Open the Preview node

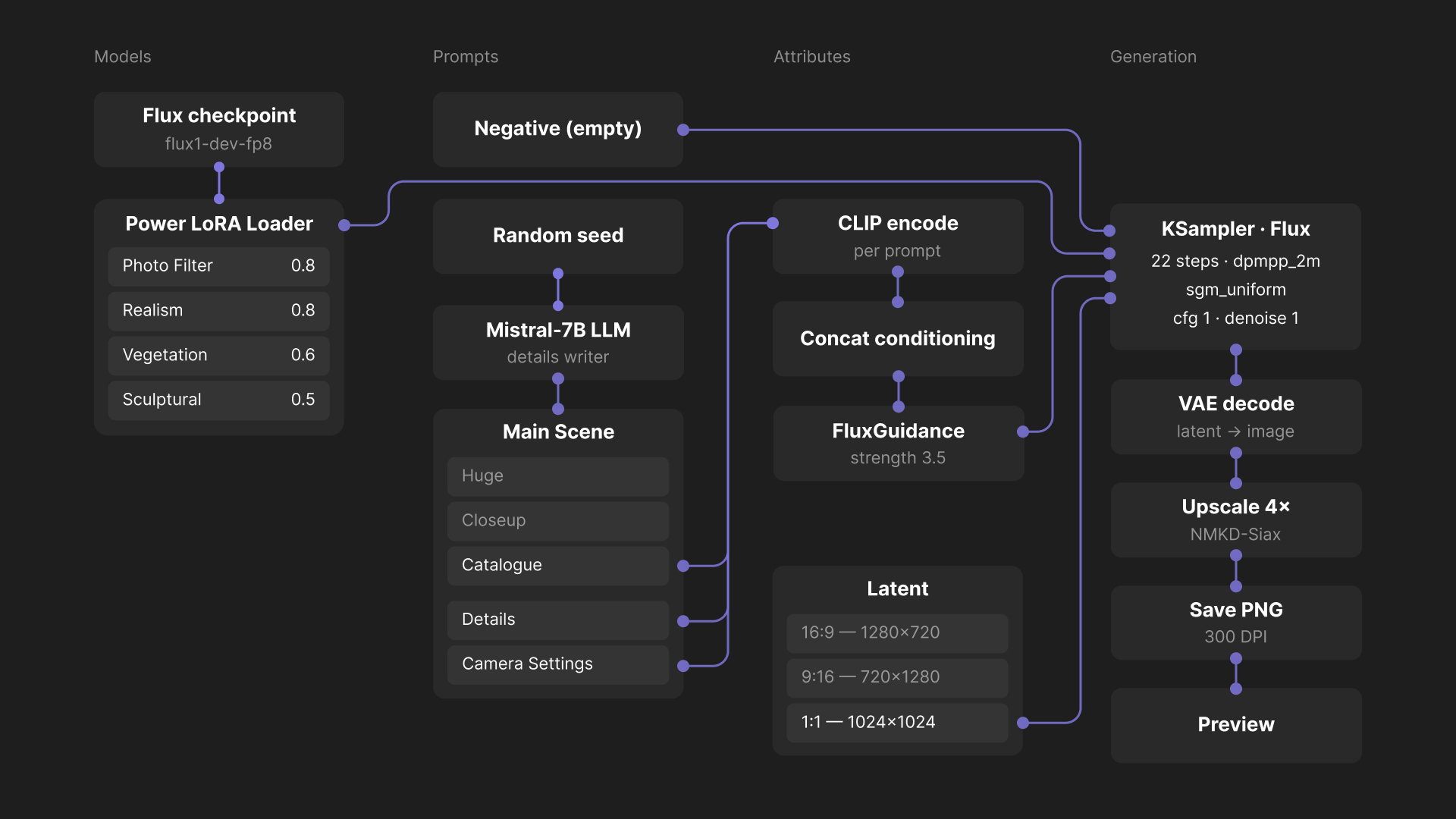(1235, 725)
